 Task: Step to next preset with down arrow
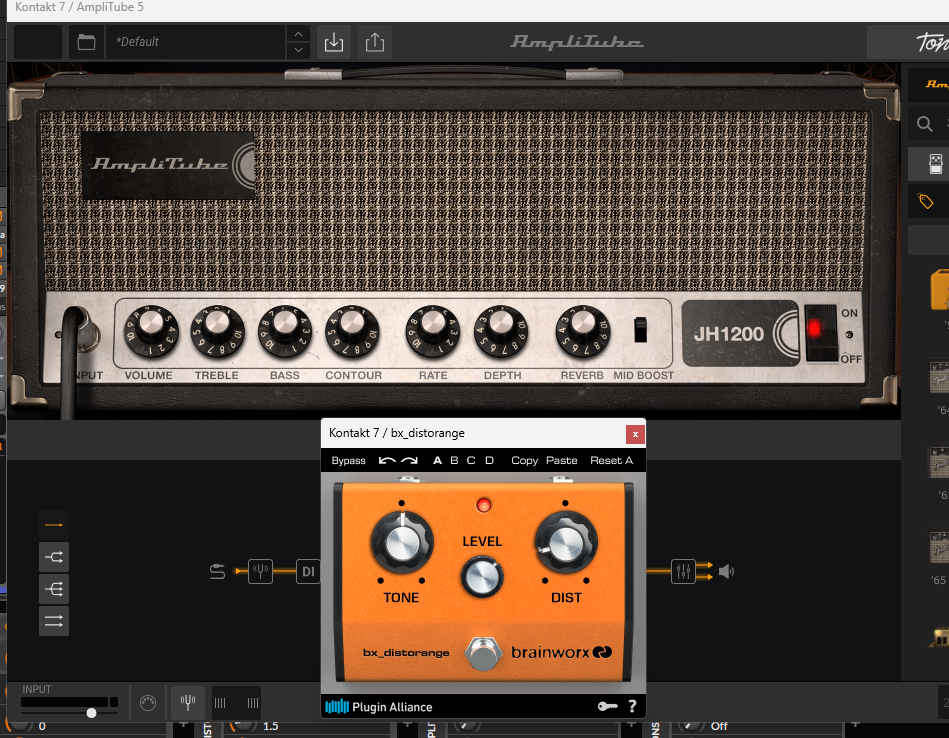[298, 50]
